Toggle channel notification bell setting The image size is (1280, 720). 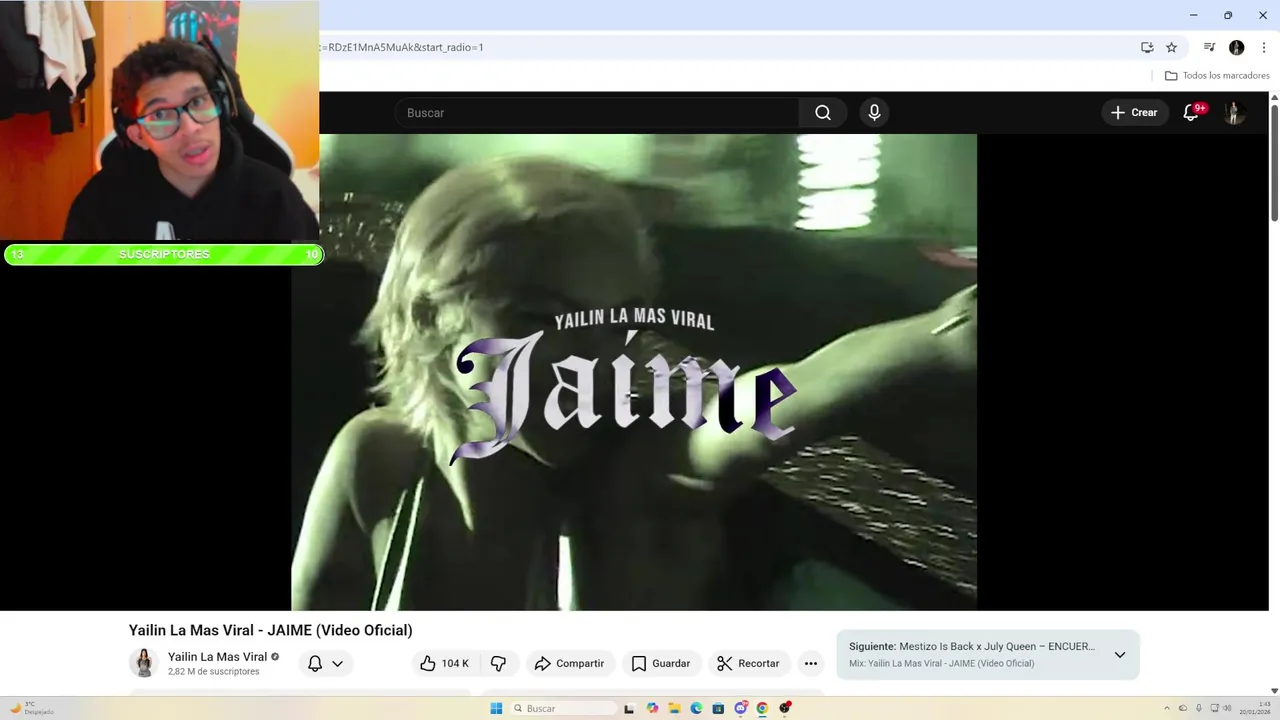[x=325, y=663]
